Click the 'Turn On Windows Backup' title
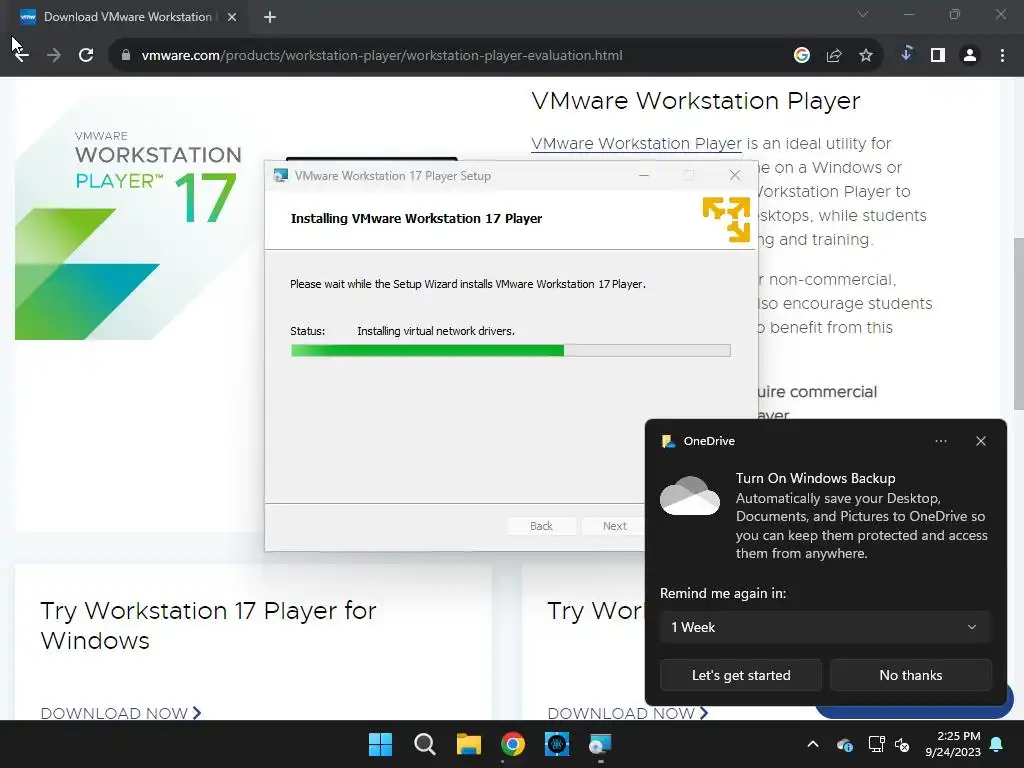Viewport: 1024px width, 768px height. [x=815, y=478]
